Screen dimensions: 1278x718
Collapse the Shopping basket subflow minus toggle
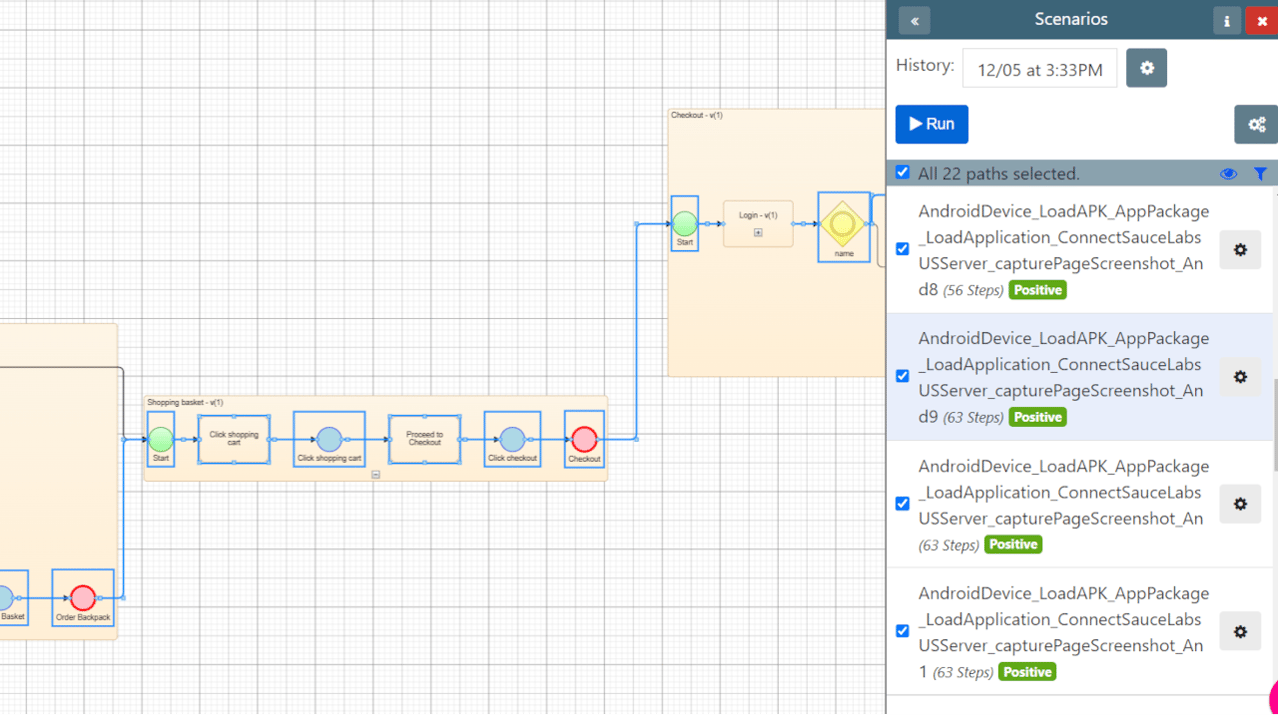coord(376,475)
